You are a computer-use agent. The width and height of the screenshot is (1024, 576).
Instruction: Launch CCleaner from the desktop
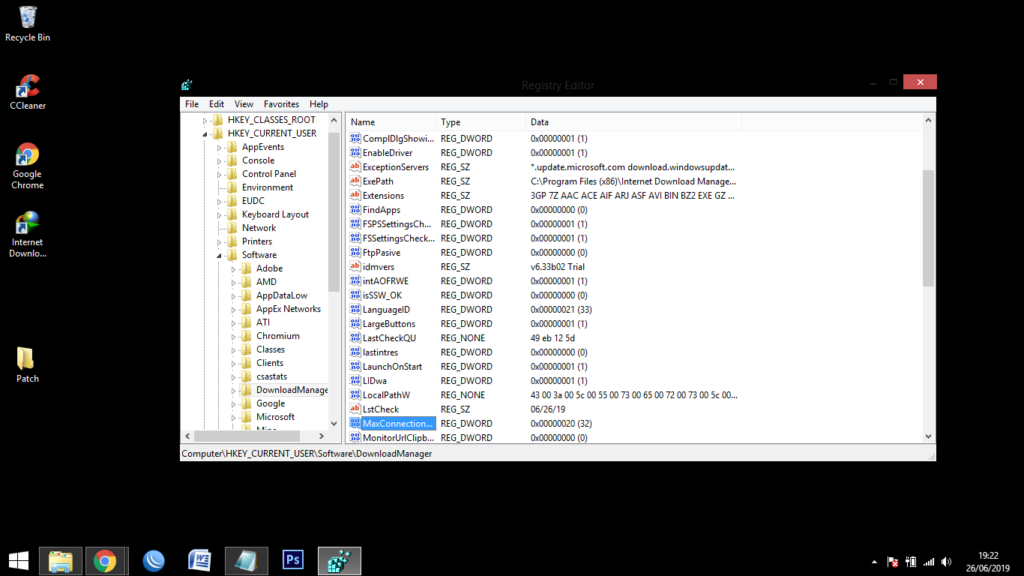point(27,92)
